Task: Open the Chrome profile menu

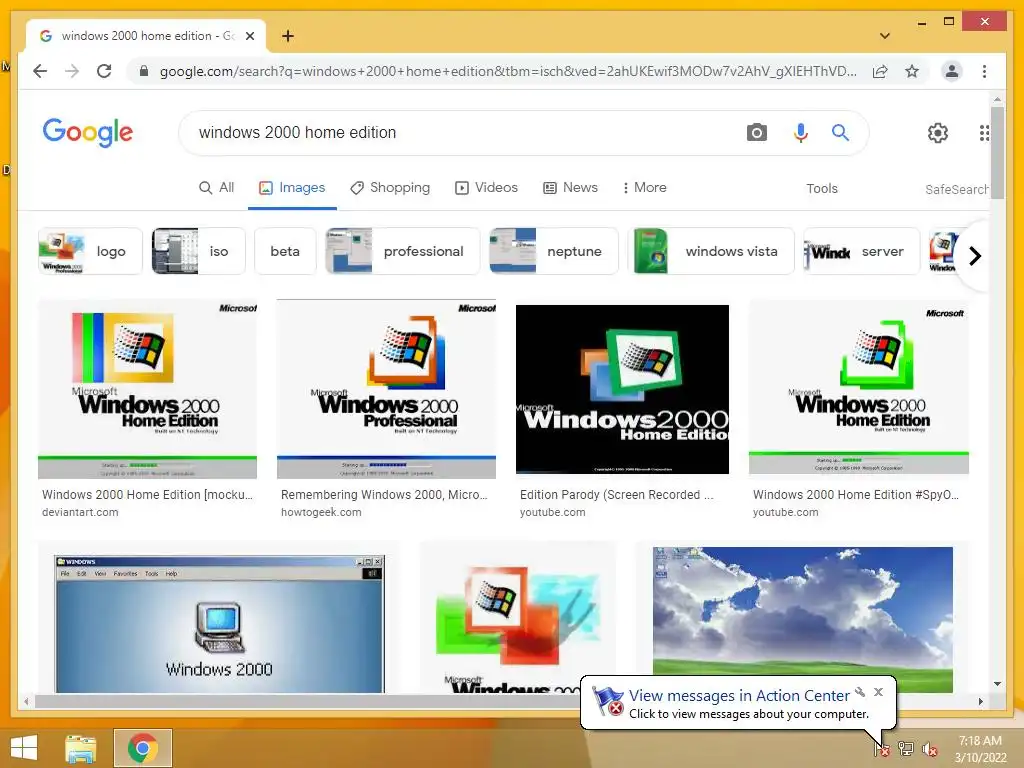Action: coord(952,71)
